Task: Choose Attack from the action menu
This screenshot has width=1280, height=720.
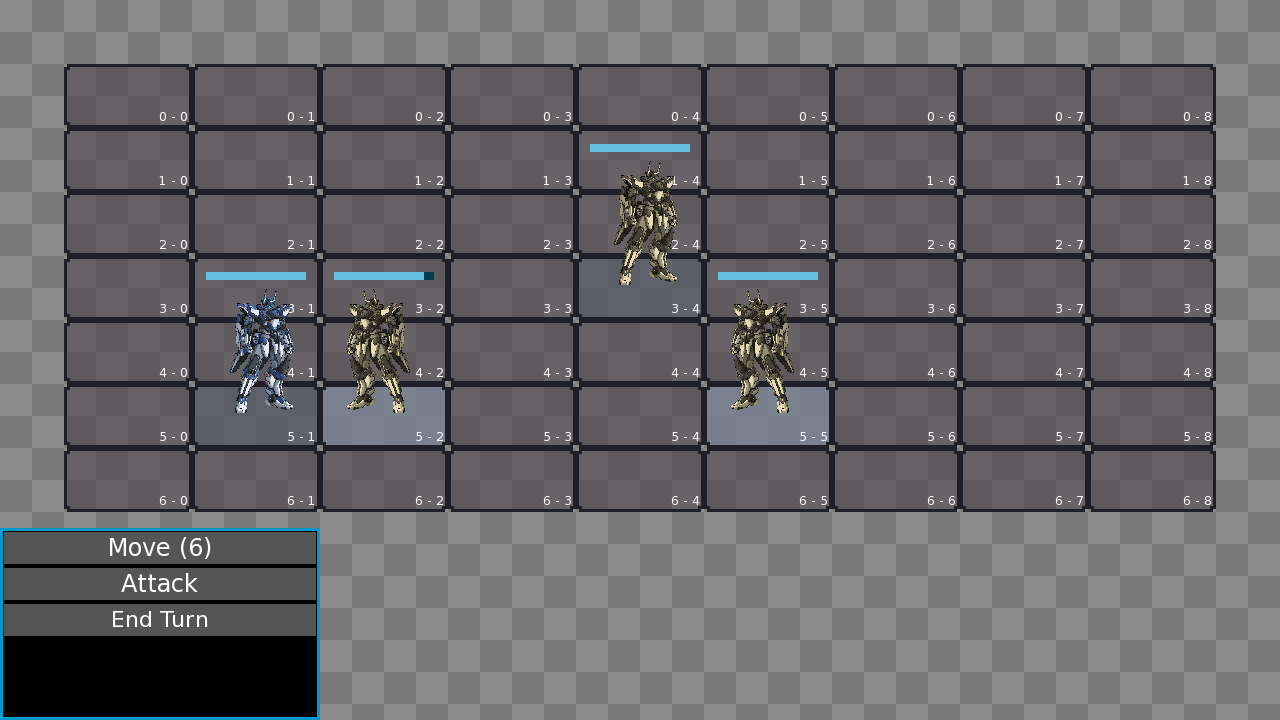Action: 160,584
